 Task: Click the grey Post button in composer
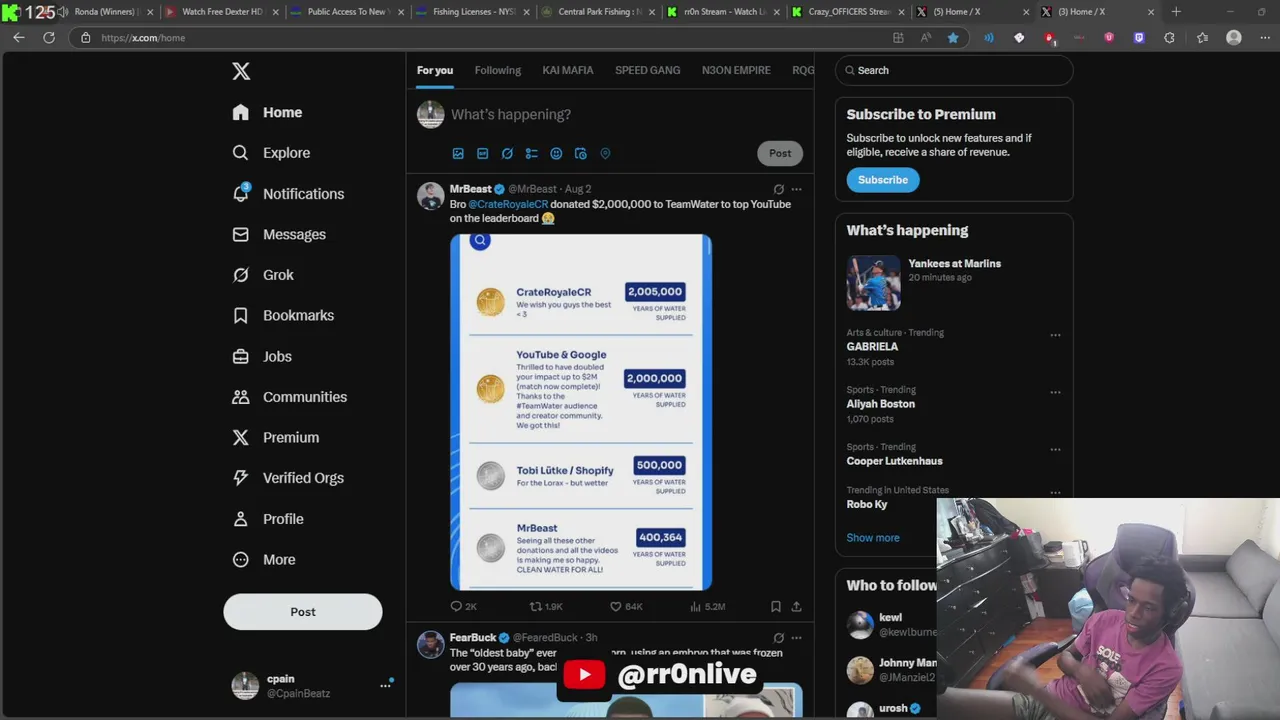(x=780, y=153)
